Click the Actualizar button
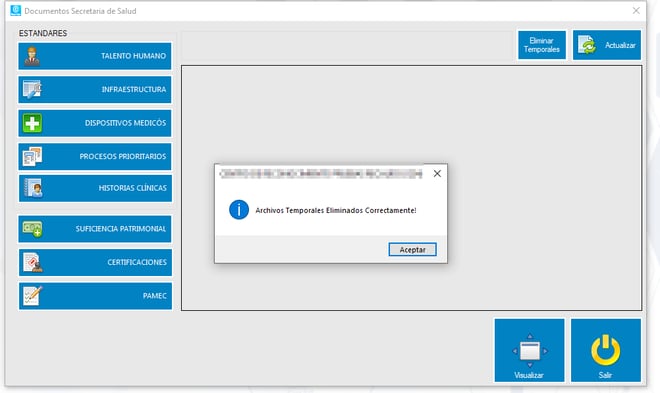Viewport: 660px width, 393px height. pos(607,45)
